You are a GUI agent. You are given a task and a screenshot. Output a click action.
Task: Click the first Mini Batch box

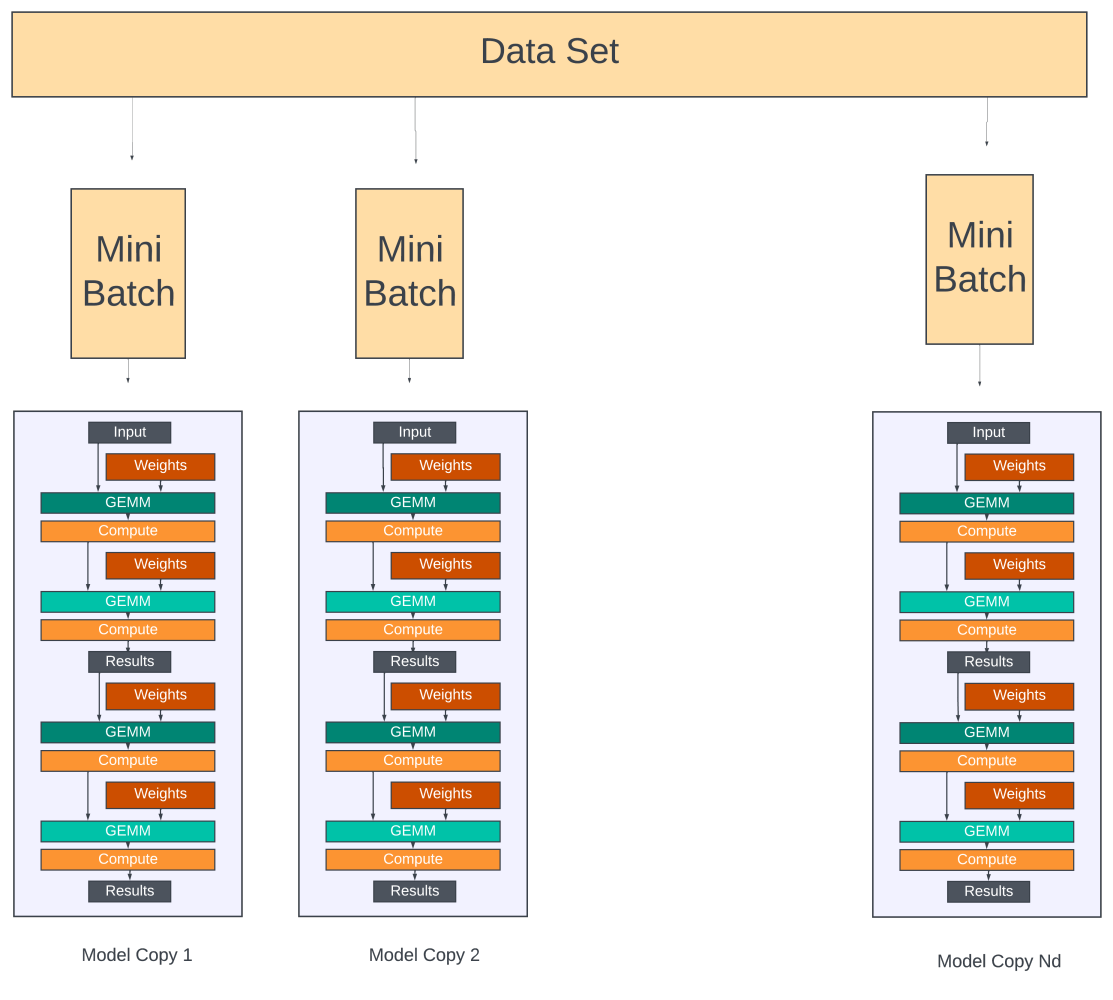[128, 273]
